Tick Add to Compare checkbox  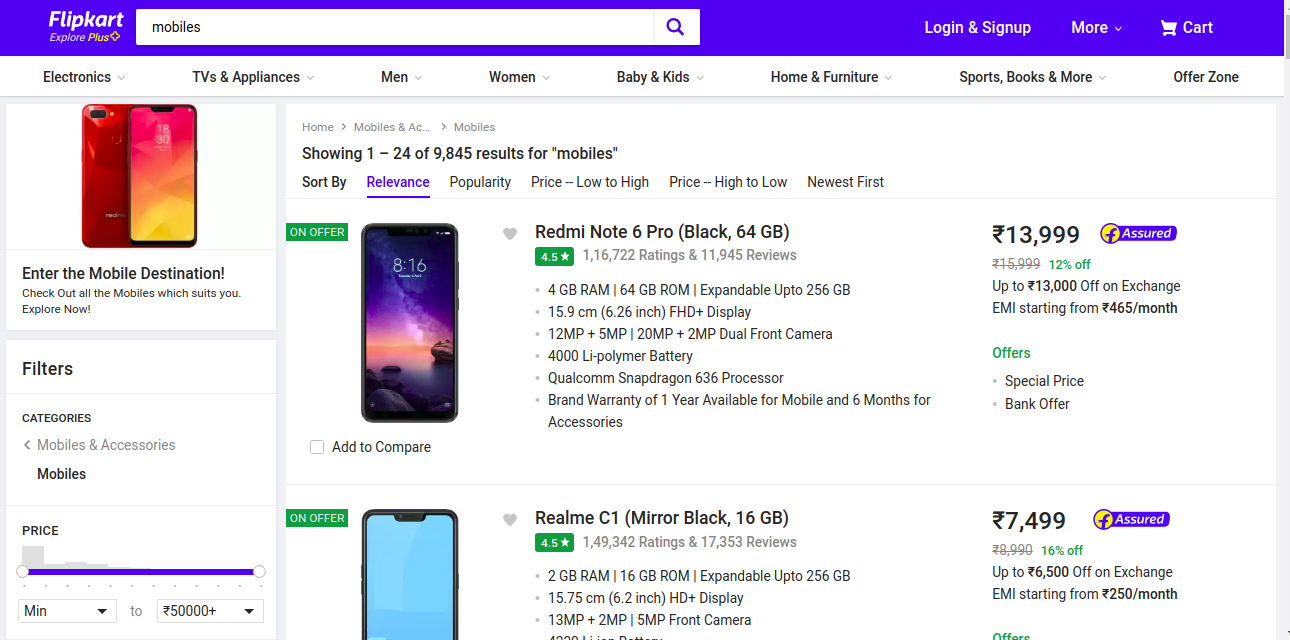[x=317, y=447]
